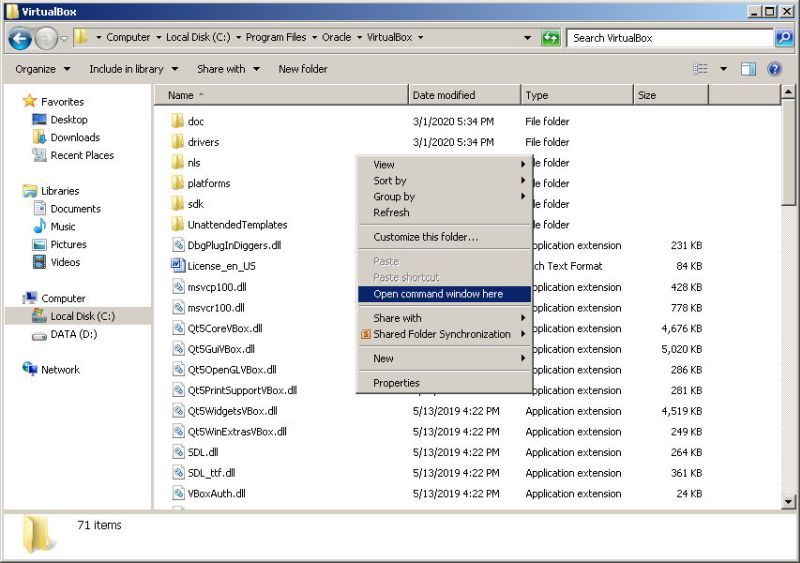Click the Videos library icon
Viewport: 800px width, 563px height.
click(39, 262)
